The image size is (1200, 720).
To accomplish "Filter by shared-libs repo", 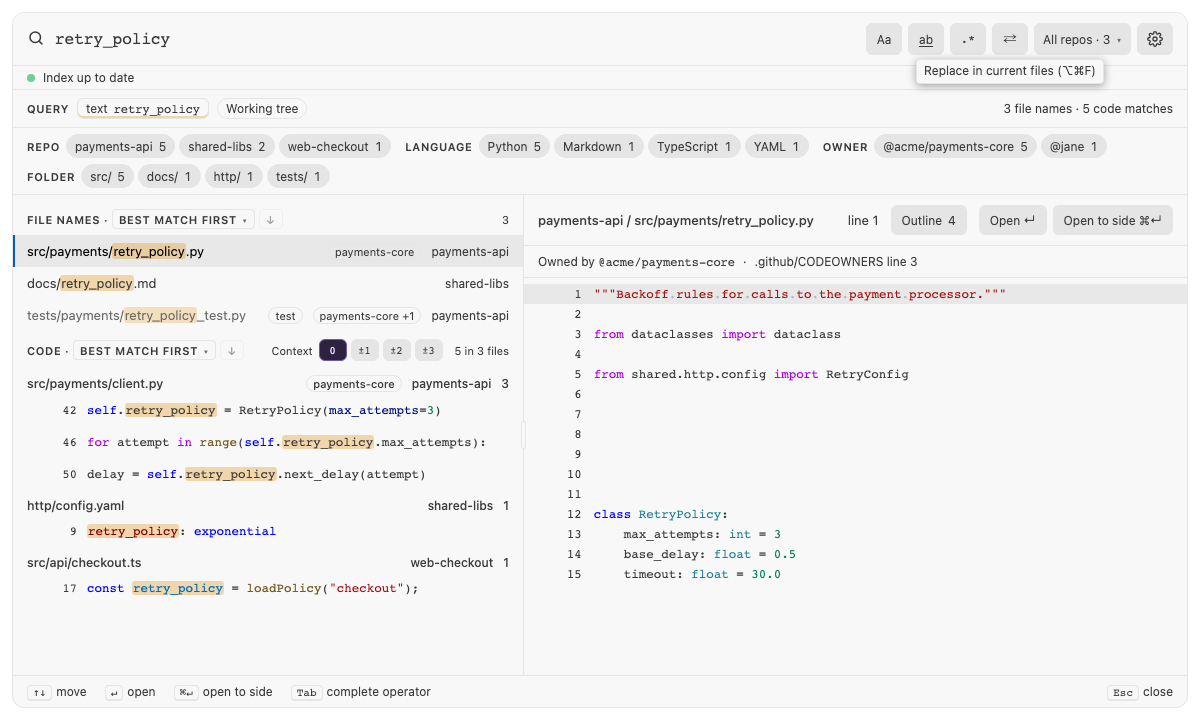I will click(227, 147).
